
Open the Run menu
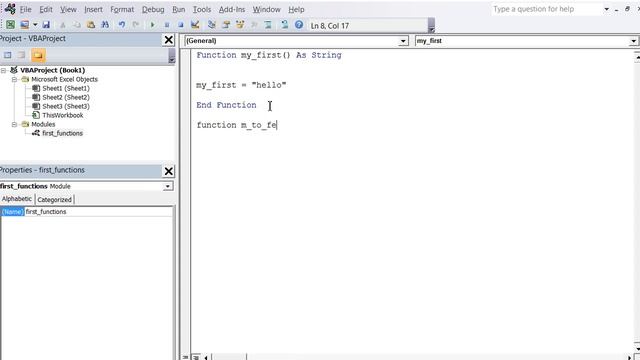(178, 9)
